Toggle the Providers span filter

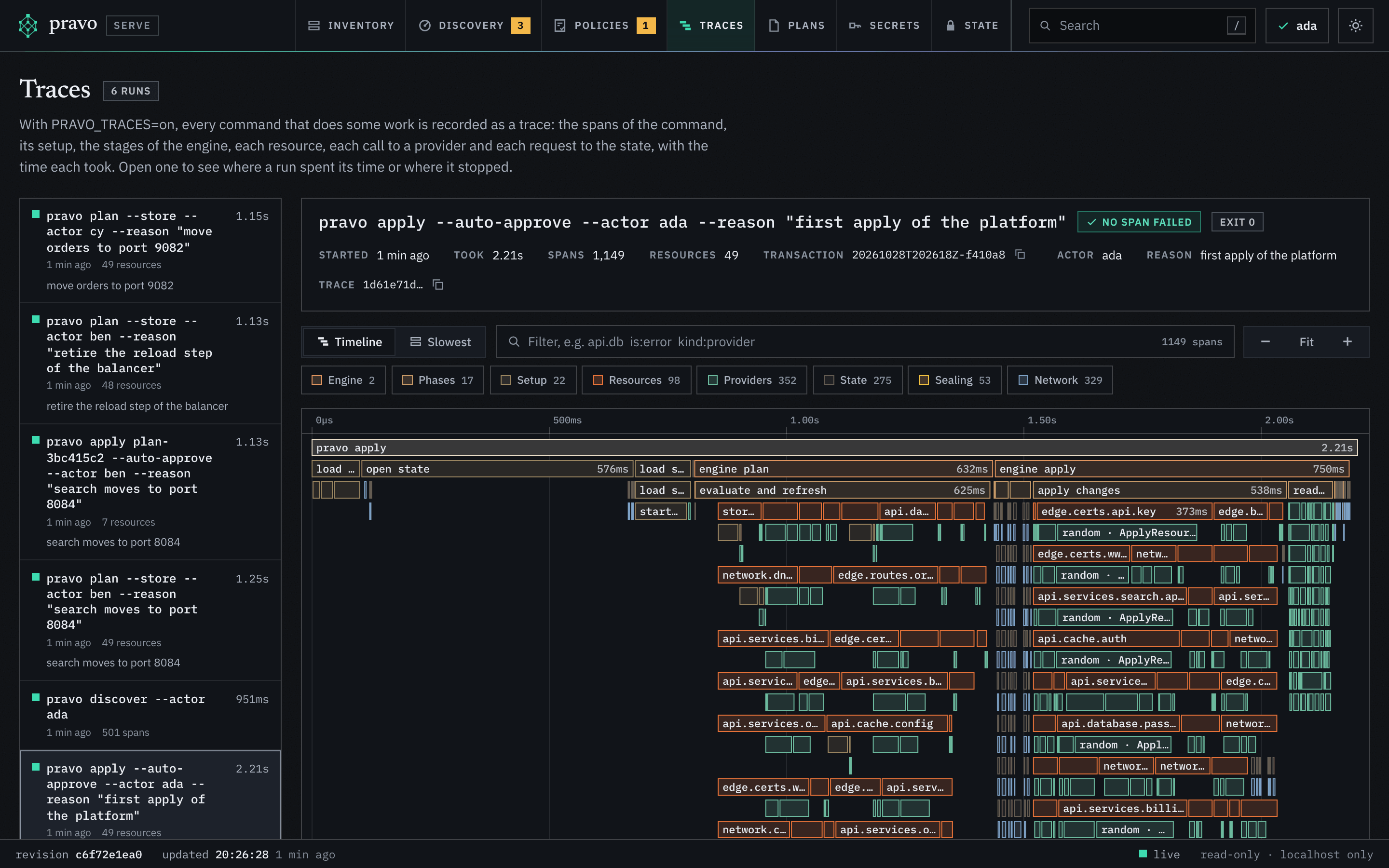(752, 380)
